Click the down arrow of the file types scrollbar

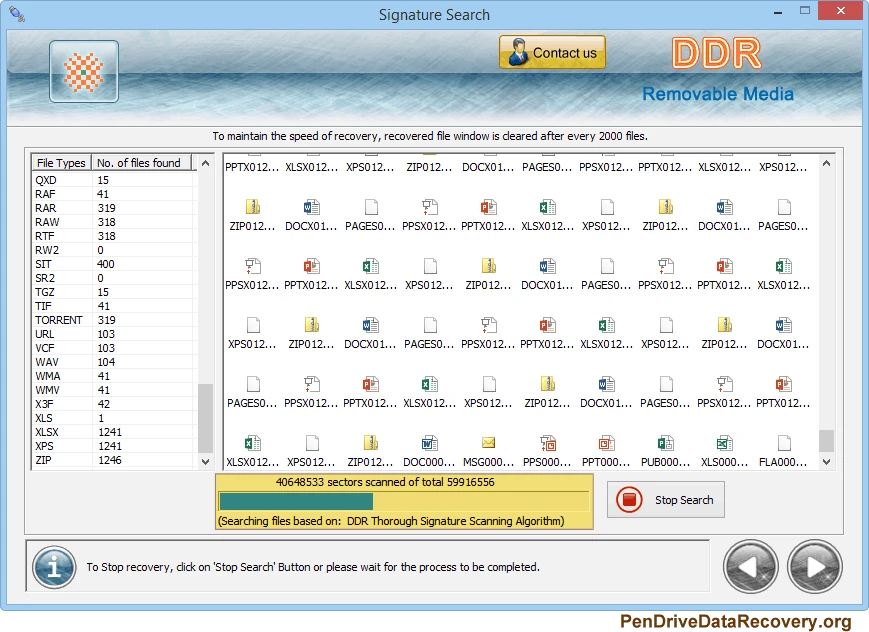(205, 460)
